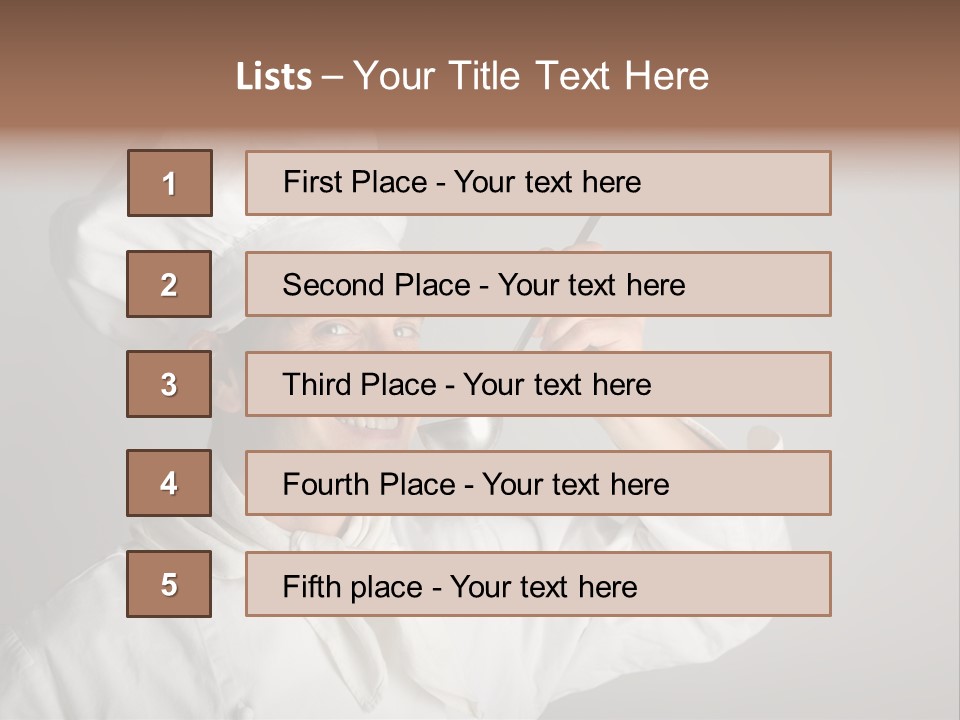Click the 'First Place - Your text here' field
The width and height of the screenshot is (960, 720).
538,183
